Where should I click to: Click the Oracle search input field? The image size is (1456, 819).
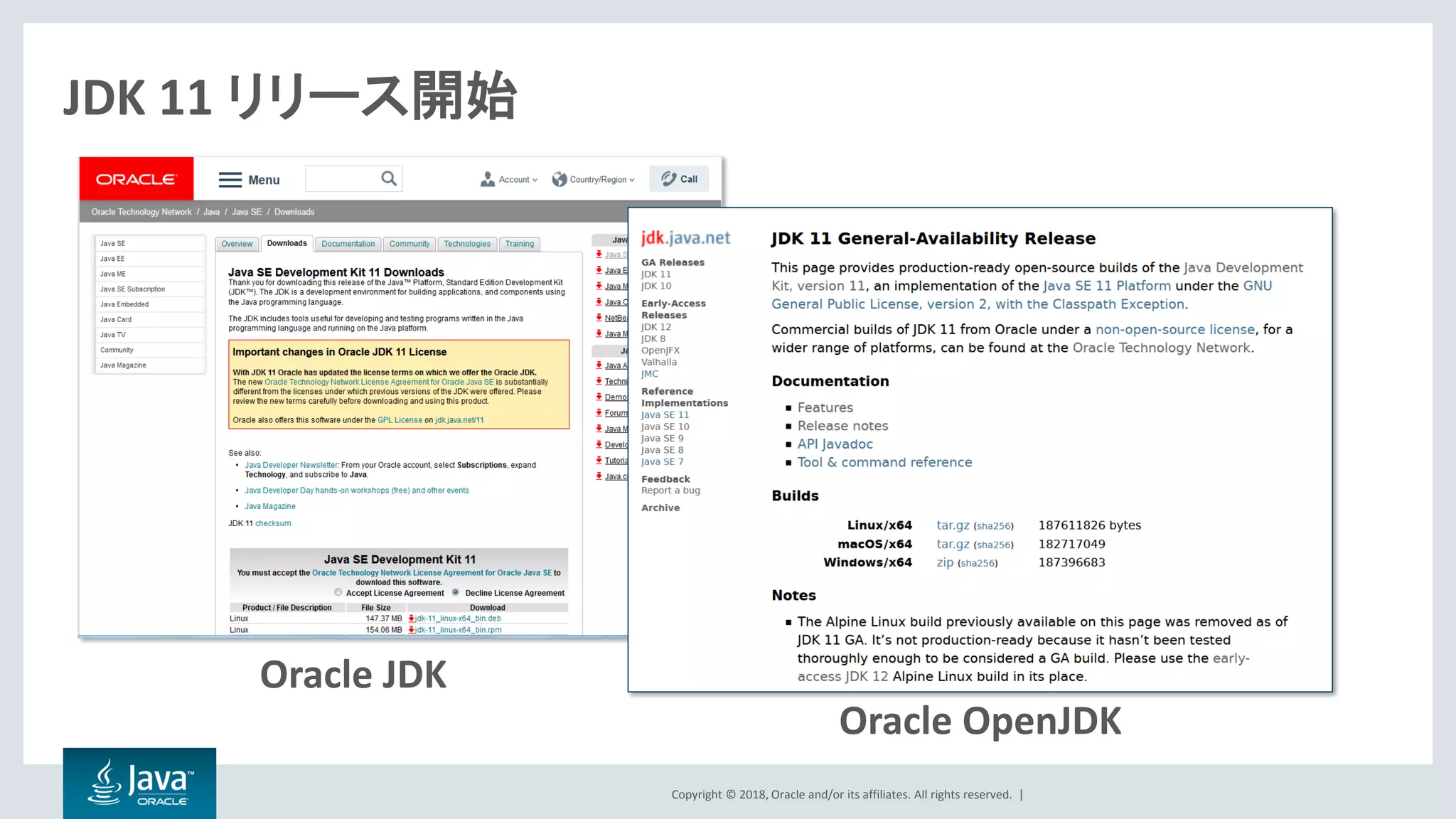(341, 178)
